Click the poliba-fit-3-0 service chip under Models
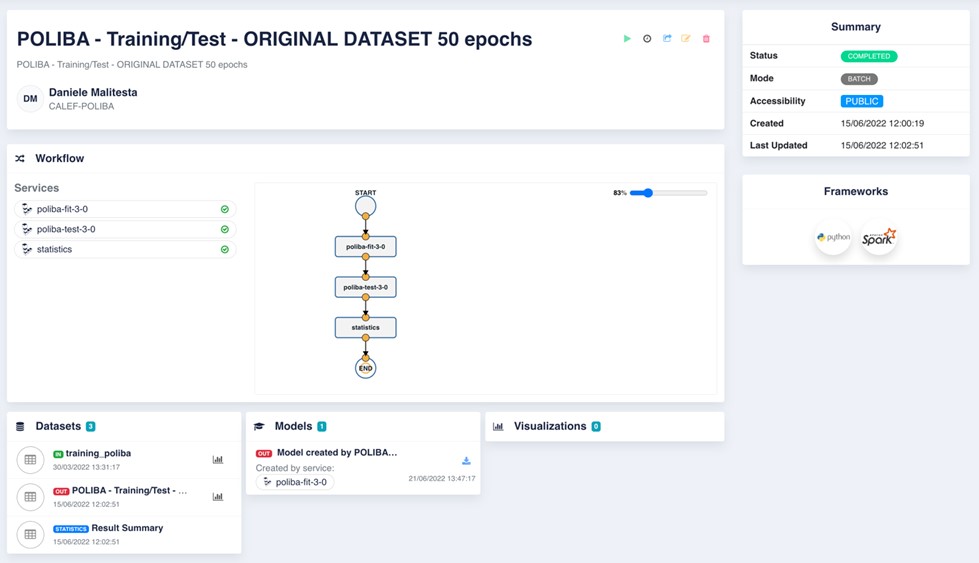 [294, 482]
